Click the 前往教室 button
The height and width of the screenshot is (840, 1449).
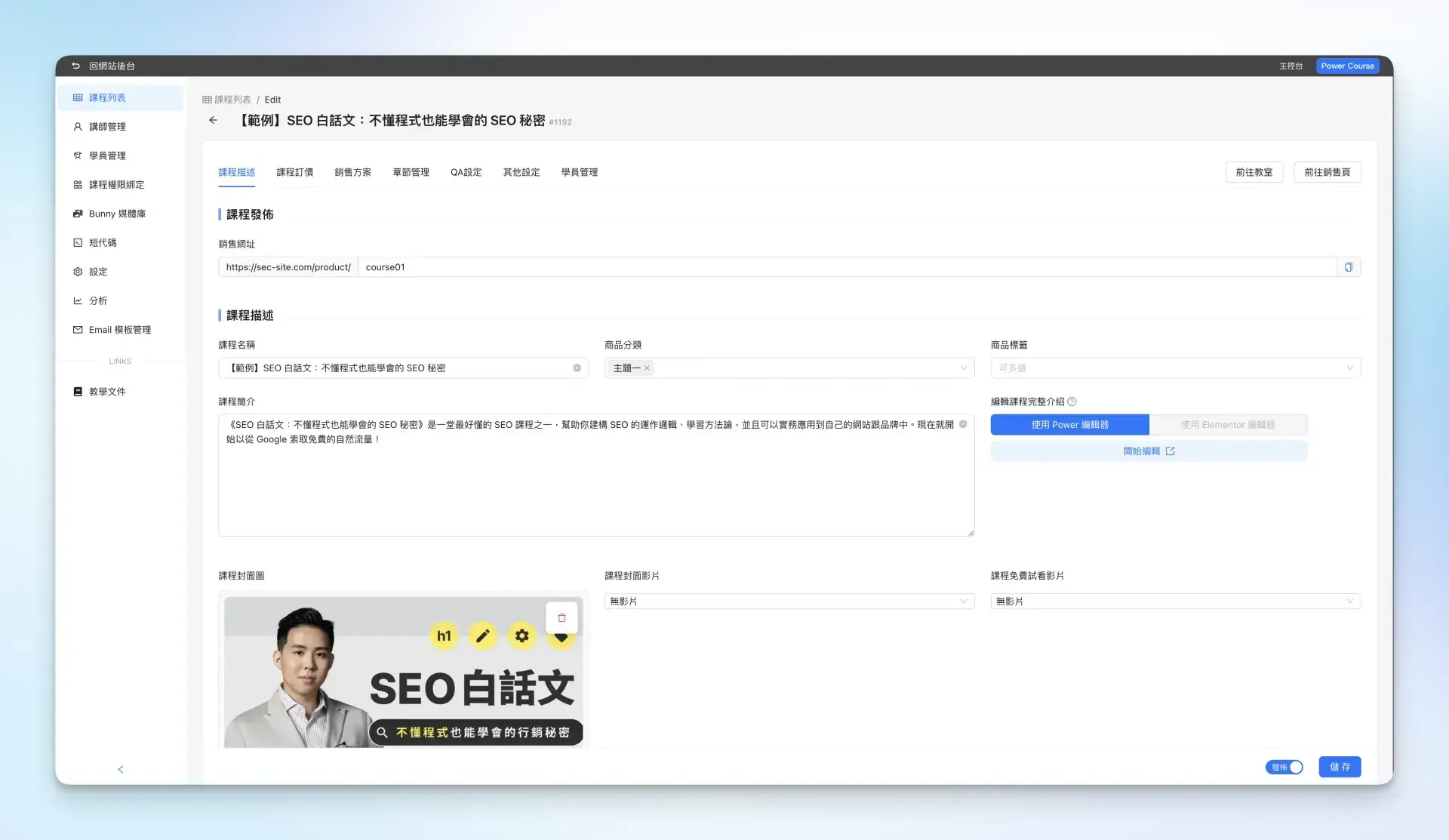tap(1254, 172)
